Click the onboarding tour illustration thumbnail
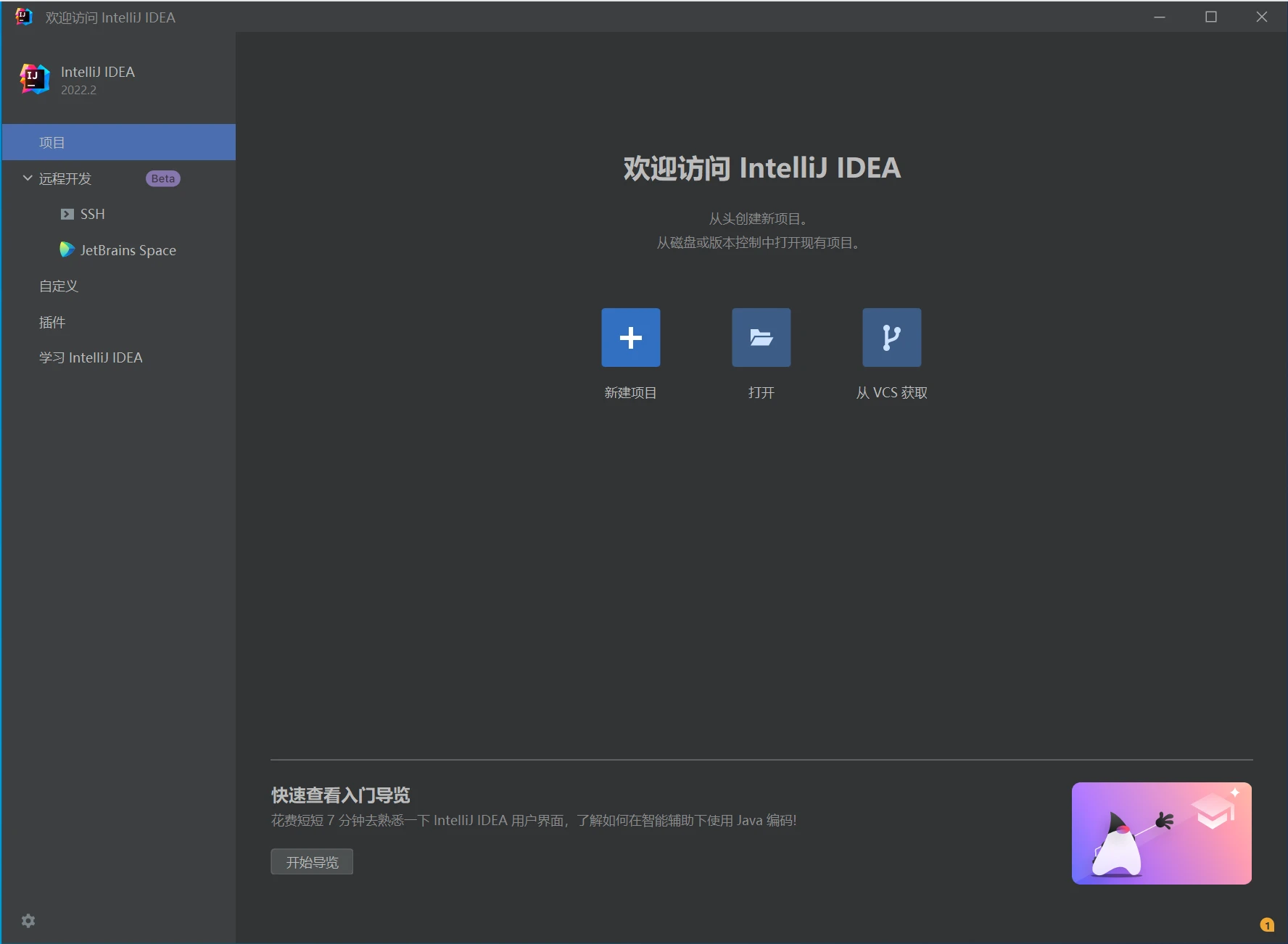The width and height of the screenshot is (1288, 944). coord(1161,833)
